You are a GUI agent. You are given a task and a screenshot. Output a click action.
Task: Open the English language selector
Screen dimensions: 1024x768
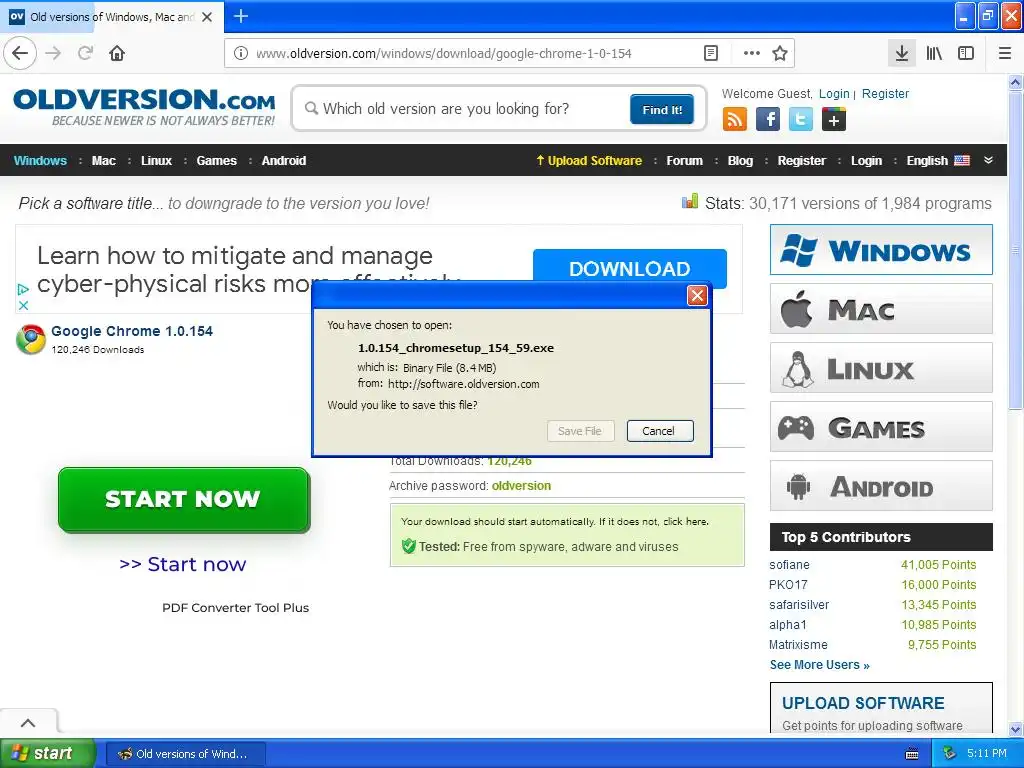pos(938,161)
